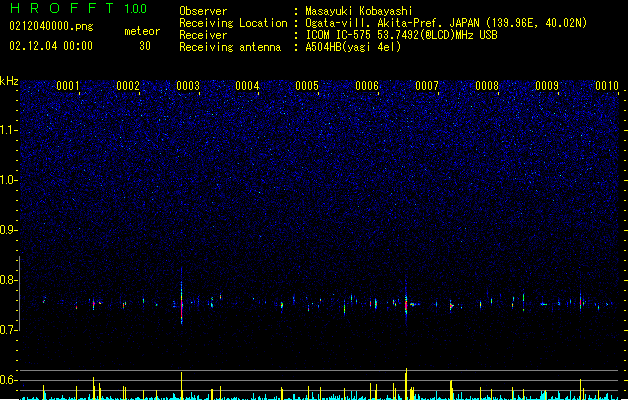Viewport: 629px width, 400px height.
Task: Click time marker 0002
Action: pyautogui.click(x=128, y=86)
